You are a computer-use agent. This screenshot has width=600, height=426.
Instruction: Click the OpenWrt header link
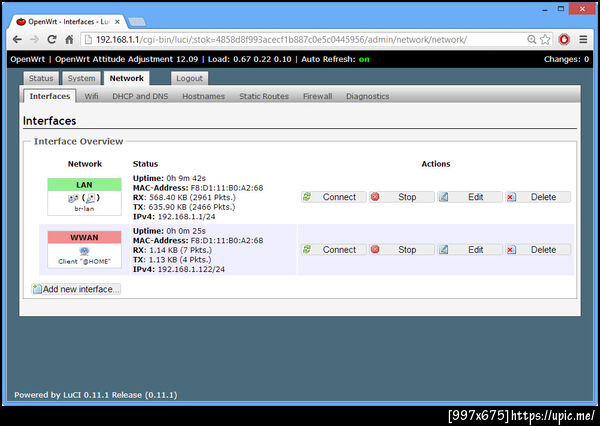[x=28, y=59]
